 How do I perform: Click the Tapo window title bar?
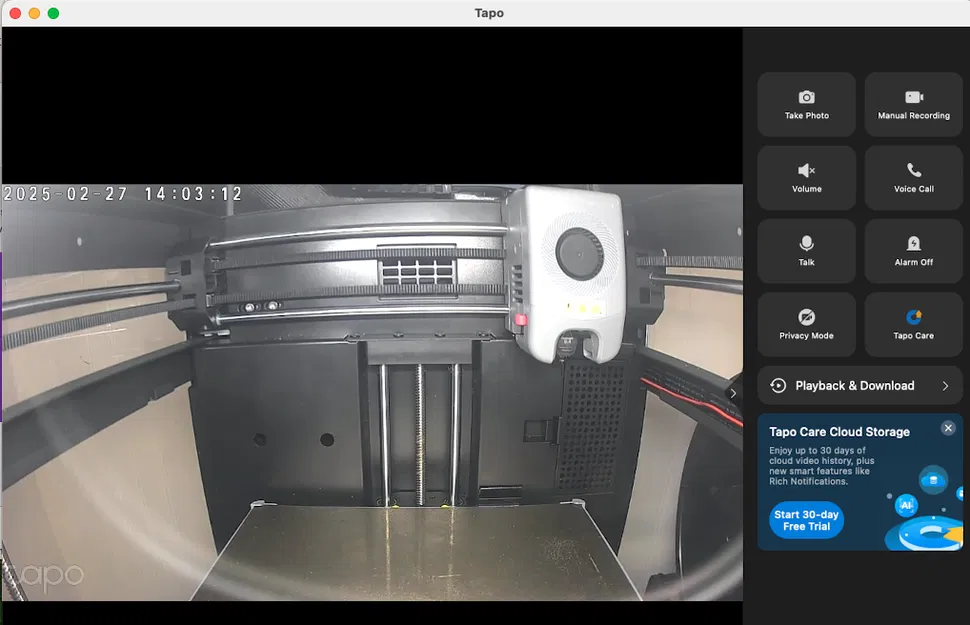coord(489,13)
